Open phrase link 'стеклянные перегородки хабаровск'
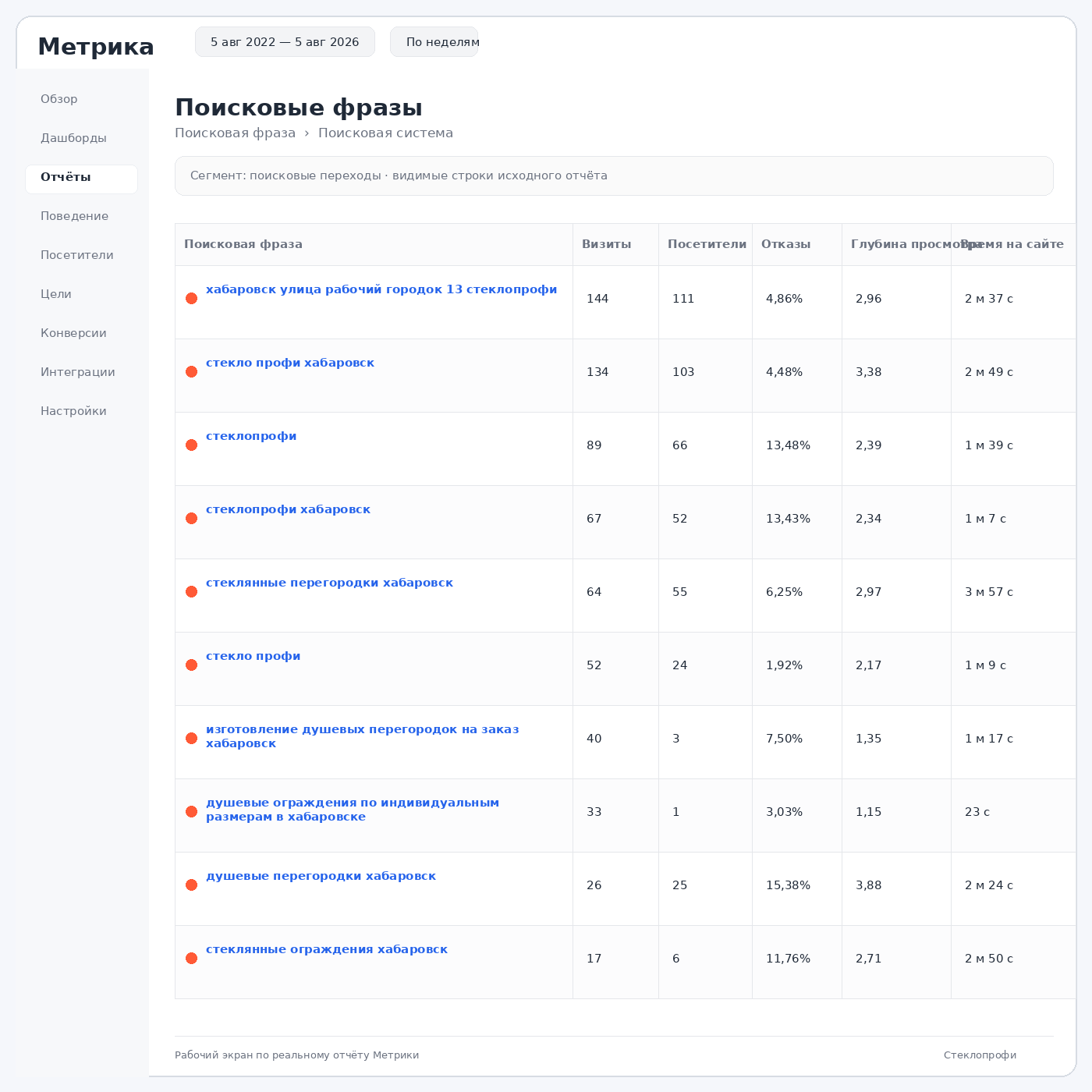This screenshot has width=1092, height=1092. (x=329, y=583)
